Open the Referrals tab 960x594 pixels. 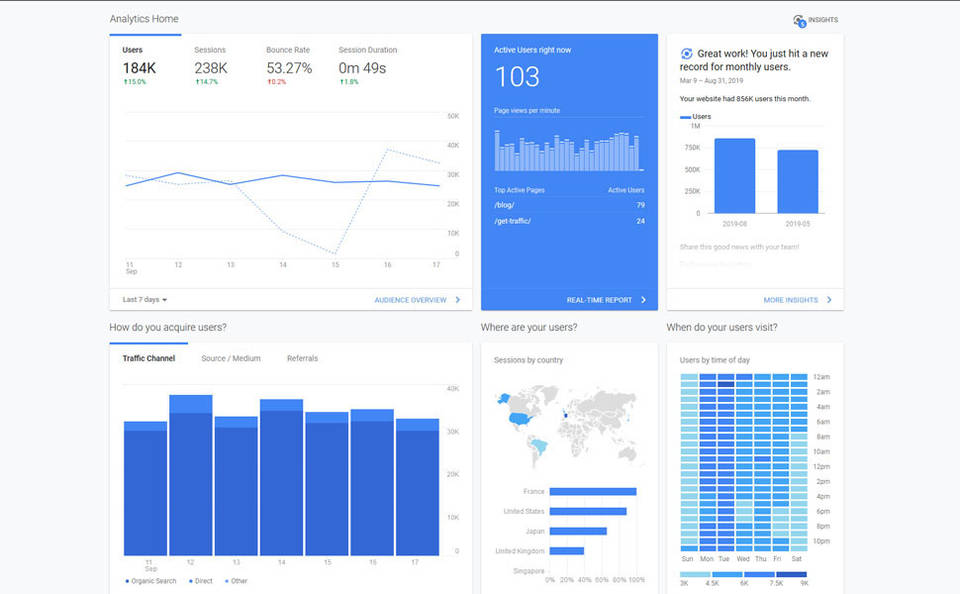(x=302, y=358)
